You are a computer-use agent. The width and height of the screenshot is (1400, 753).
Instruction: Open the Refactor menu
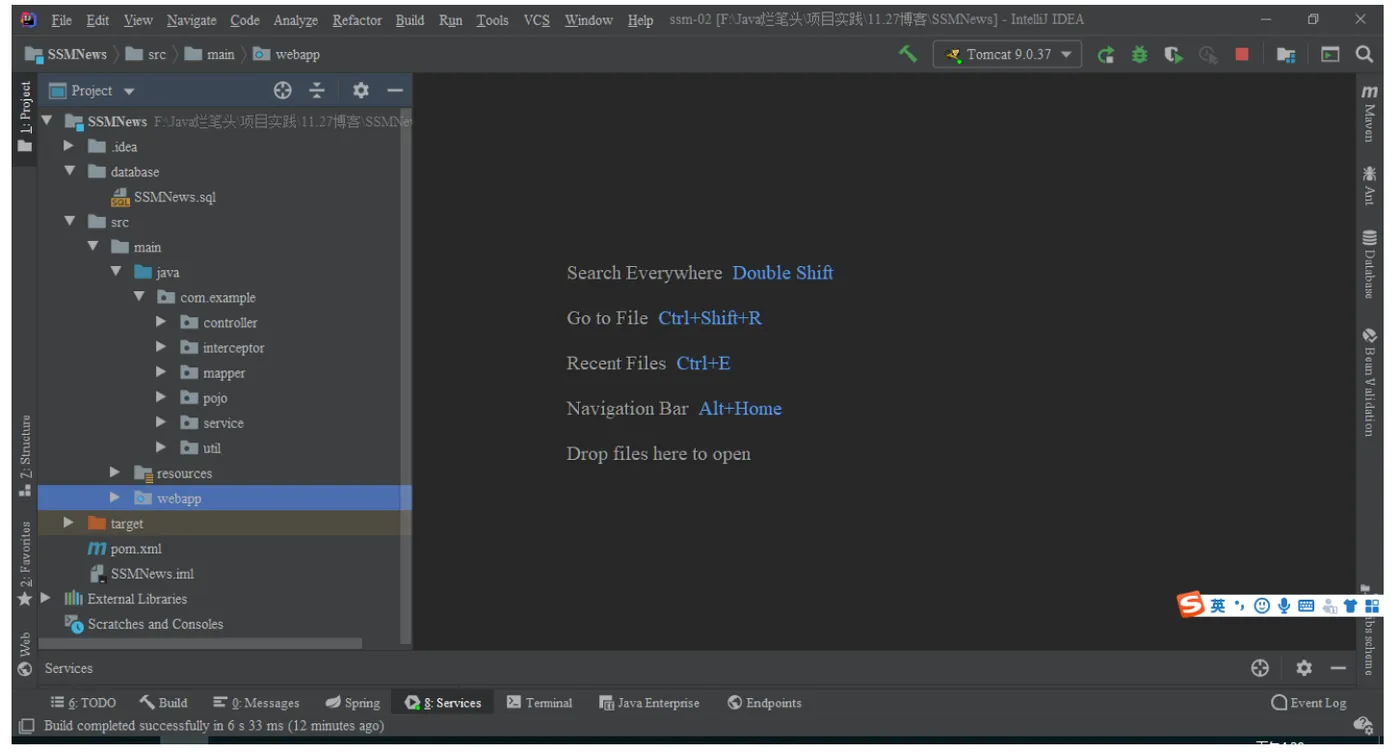click(357, 20)
